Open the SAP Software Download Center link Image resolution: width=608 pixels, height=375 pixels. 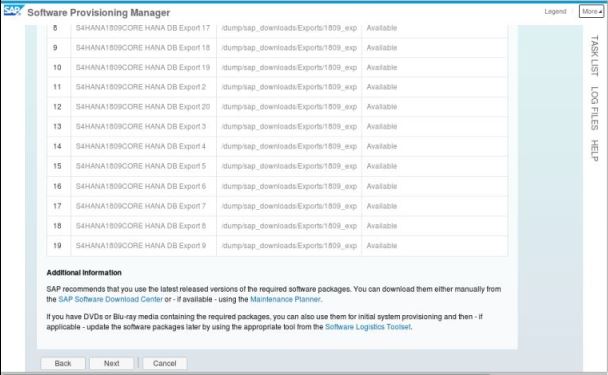pyautogui.click(x=111, y=299)
